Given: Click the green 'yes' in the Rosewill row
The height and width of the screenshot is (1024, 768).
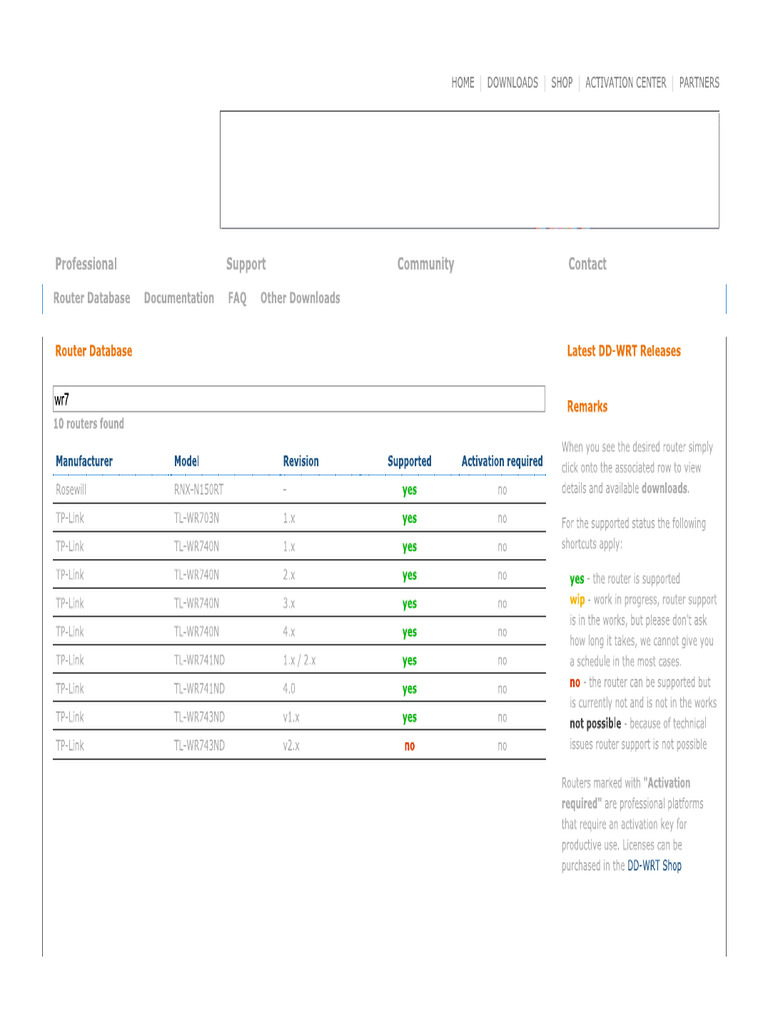Looking at the screenshot, I should click(x=409, y=490).
